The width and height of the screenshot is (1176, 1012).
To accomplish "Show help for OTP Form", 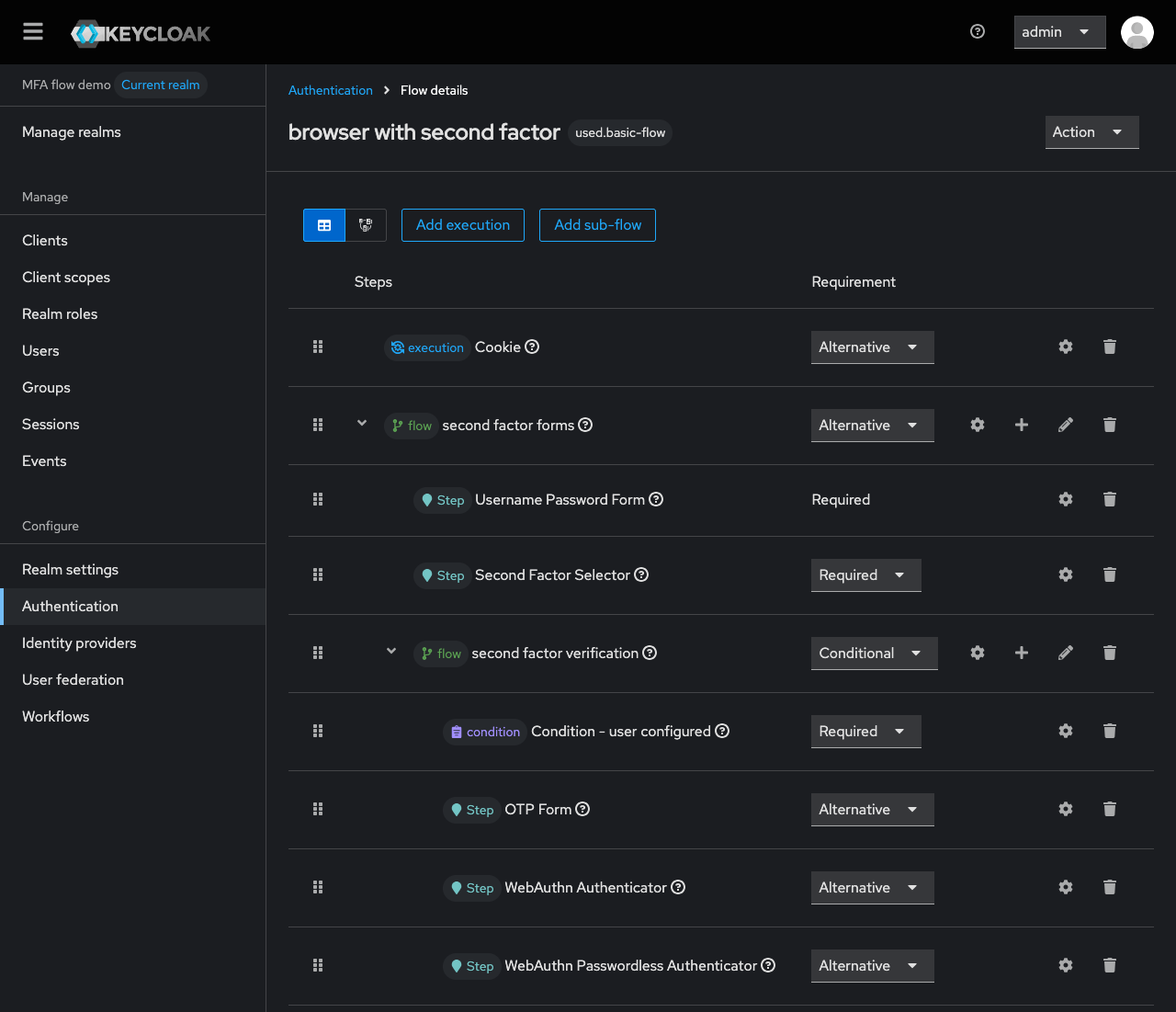I will [x=582, y=809].
